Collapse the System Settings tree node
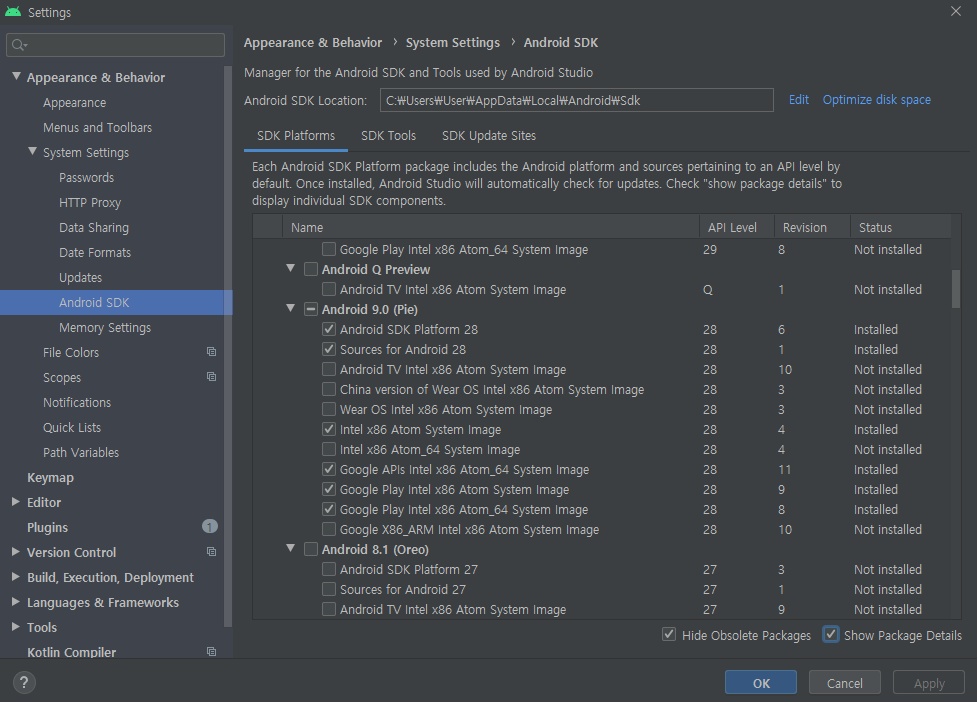Screen dimensions: 977x702 32,151
